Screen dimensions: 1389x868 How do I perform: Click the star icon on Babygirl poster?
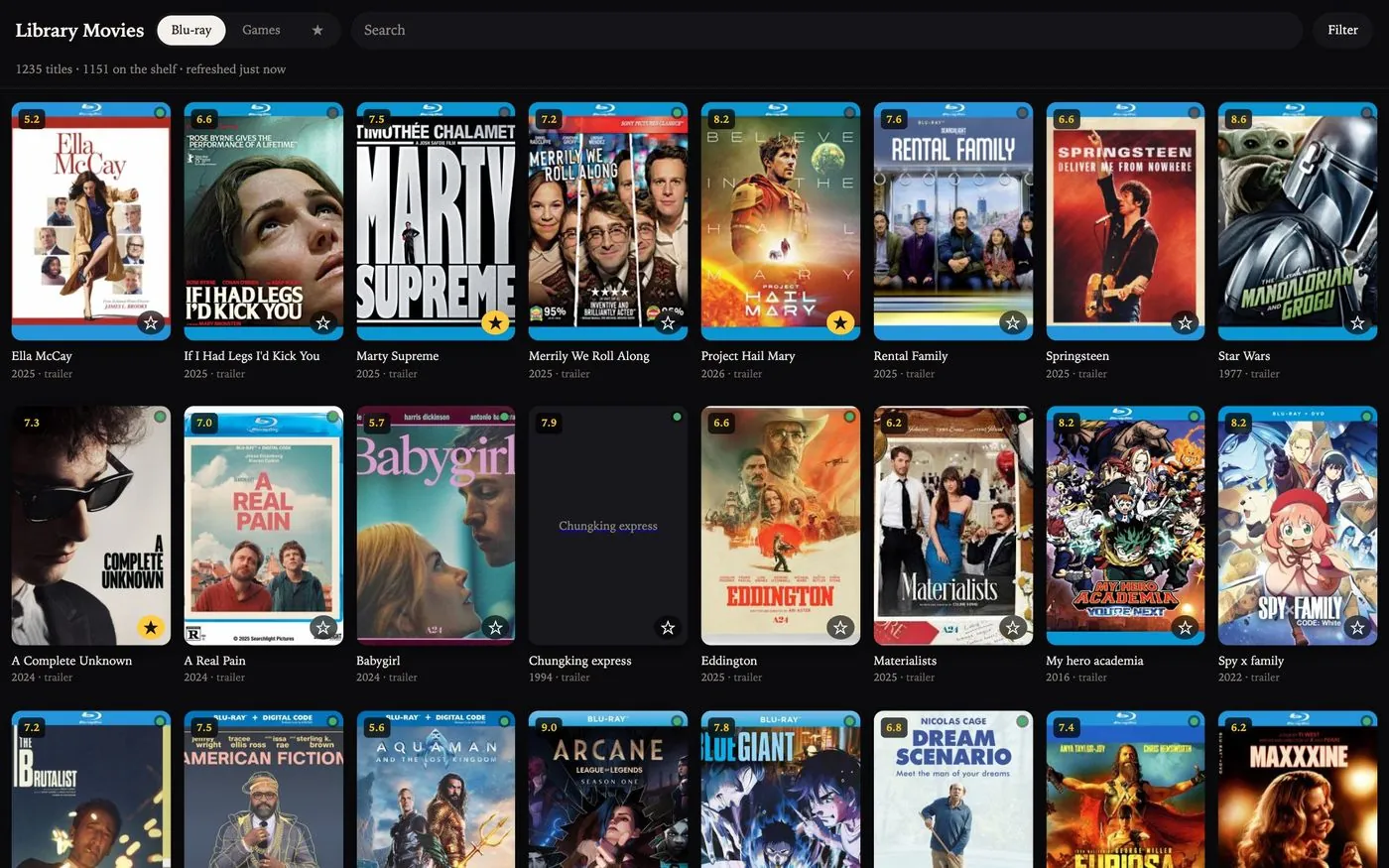pyautogui.click(x=495, y=627)
